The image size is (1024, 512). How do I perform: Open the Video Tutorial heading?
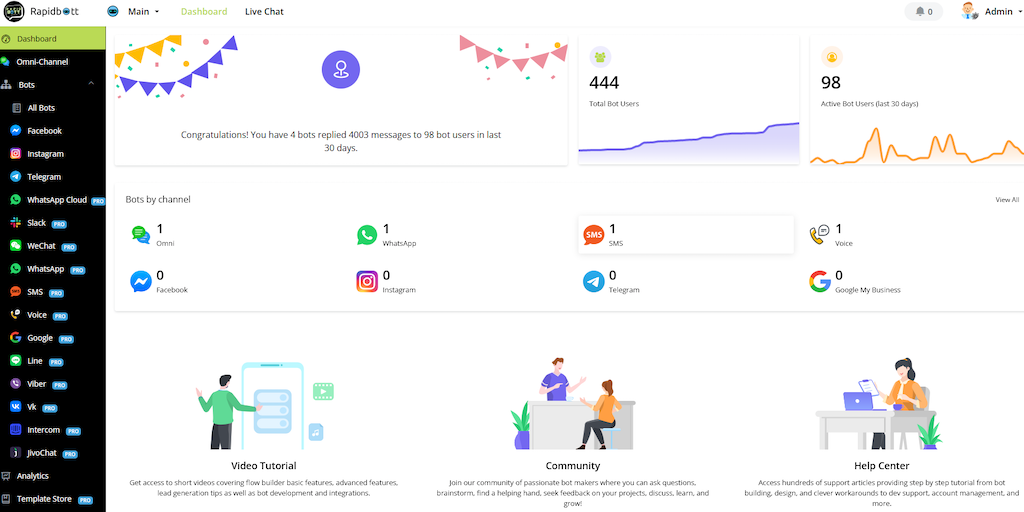tap(264, 466)
